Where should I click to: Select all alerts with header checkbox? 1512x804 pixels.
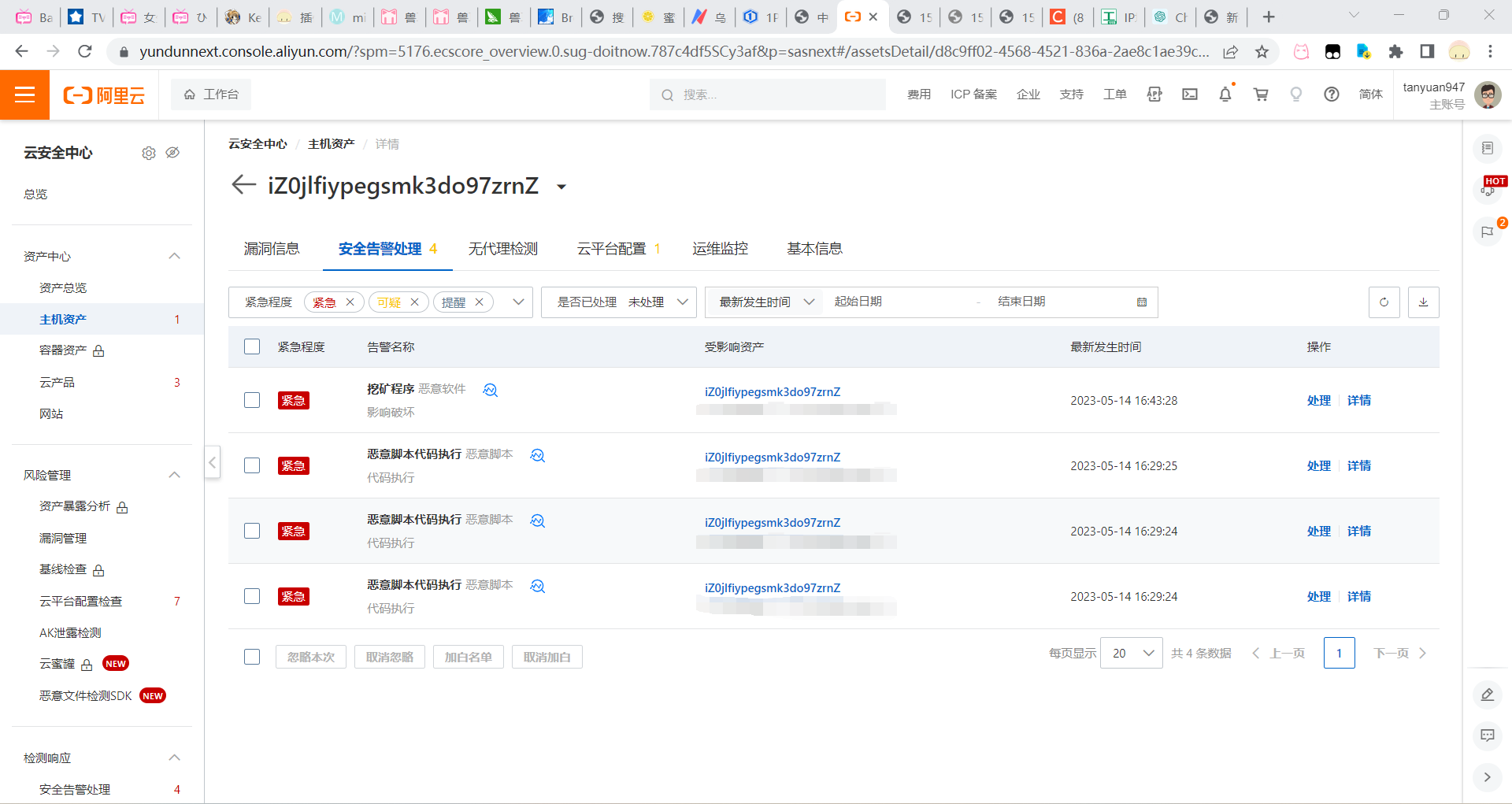(252, 347)
